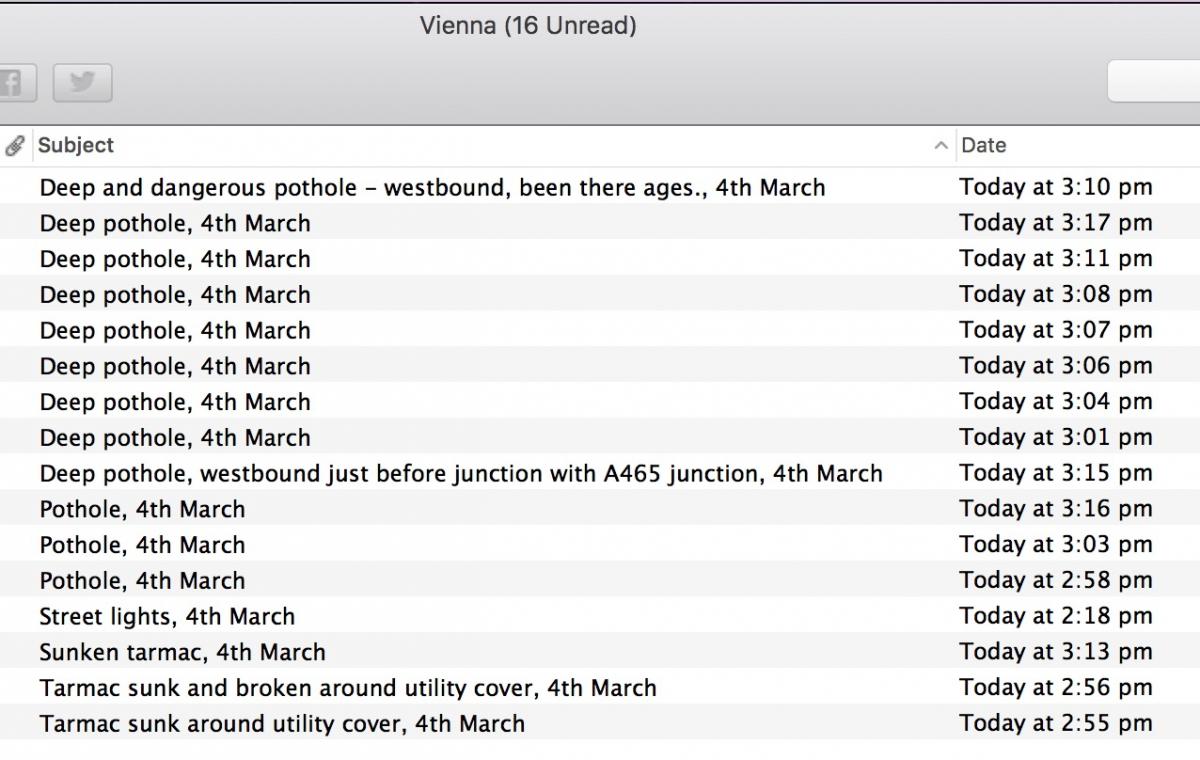Select Deep pothole item from 3:17 pm
Viewport: 1200px width, 760px height.
point(175,224)
